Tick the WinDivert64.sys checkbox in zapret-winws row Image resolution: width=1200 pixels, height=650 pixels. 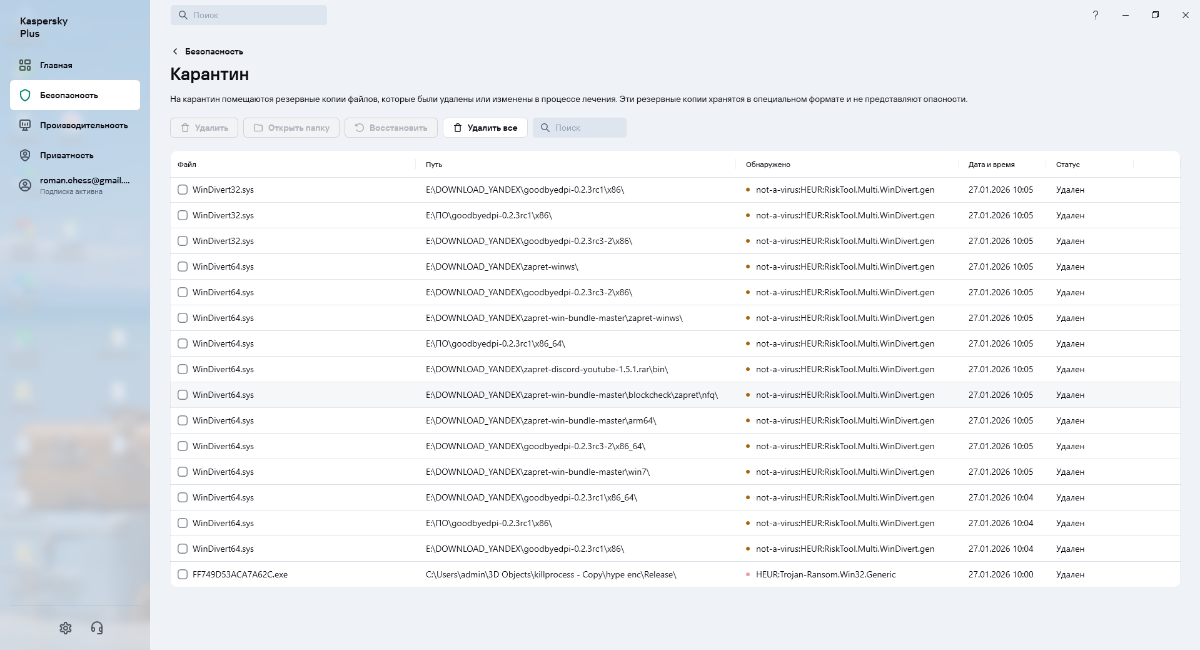(x=182, y=266)
